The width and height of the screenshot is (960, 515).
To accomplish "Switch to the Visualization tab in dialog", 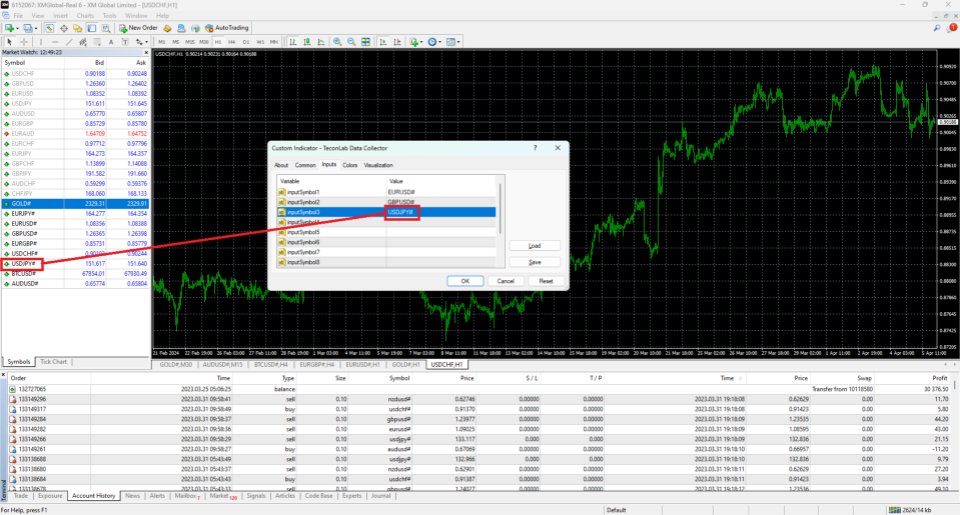I will click(x=378, y=165).
